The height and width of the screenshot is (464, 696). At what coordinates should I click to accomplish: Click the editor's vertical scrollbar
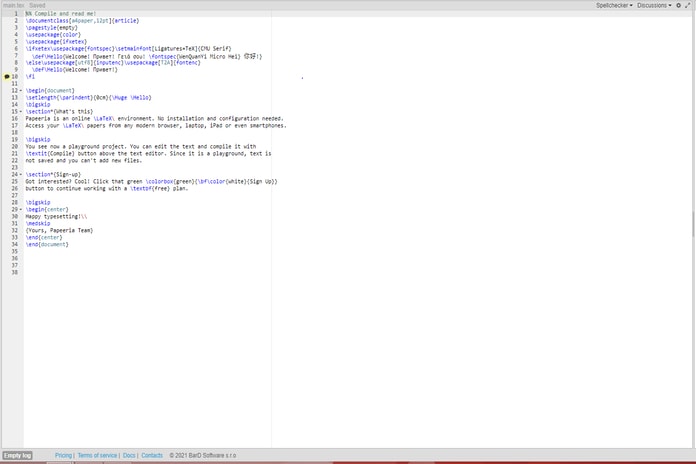coord(692,222)
